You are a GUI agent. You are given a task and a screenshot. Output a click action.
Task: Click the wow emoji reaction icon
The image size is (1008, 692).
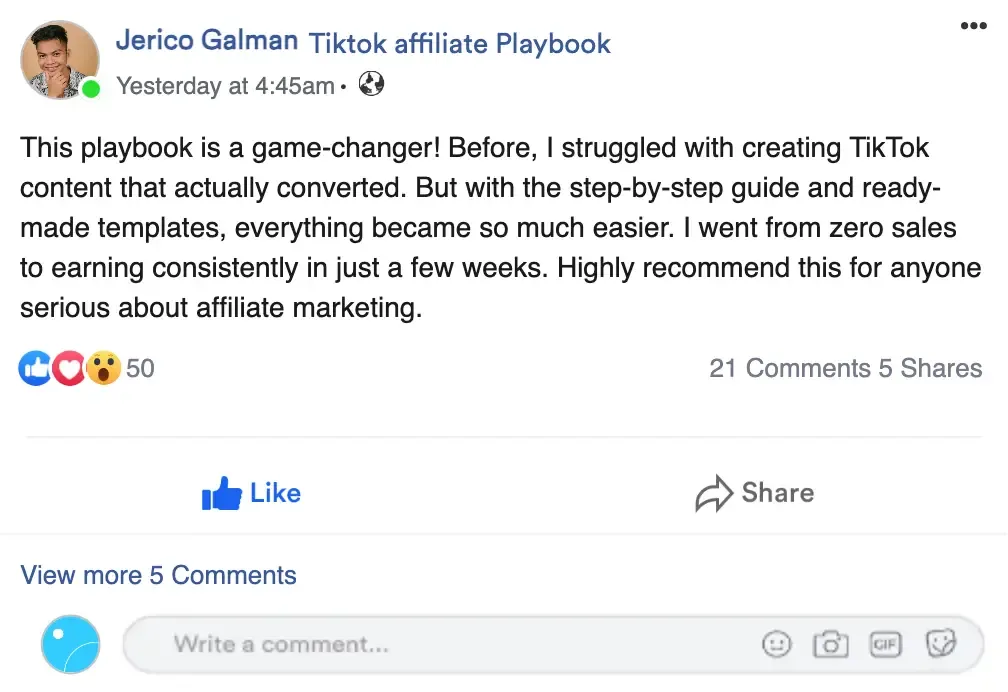(x=103, y=369)
